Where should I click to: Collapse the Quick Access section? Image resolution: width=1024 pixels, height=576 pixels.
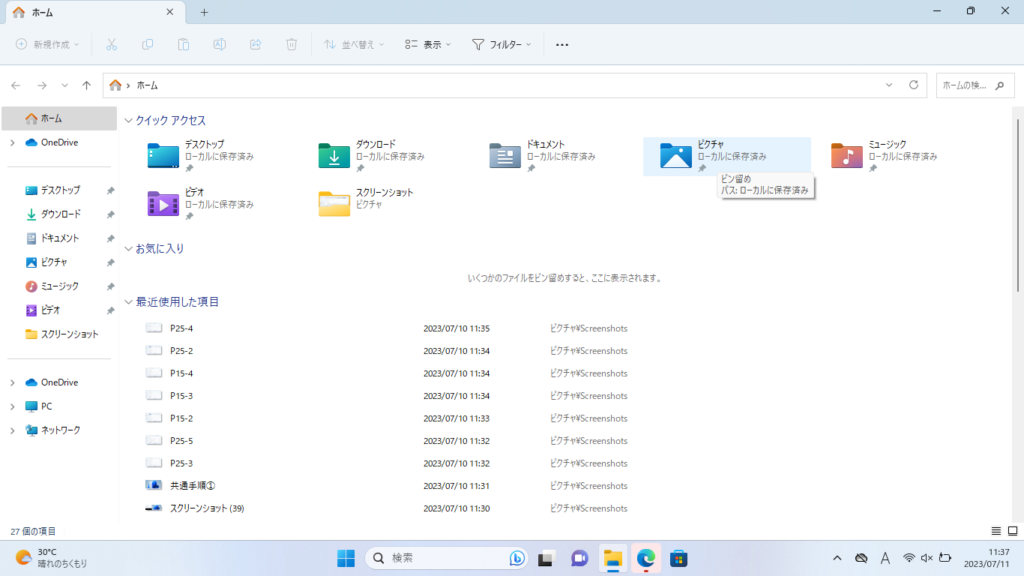click(x=128, y=121)
